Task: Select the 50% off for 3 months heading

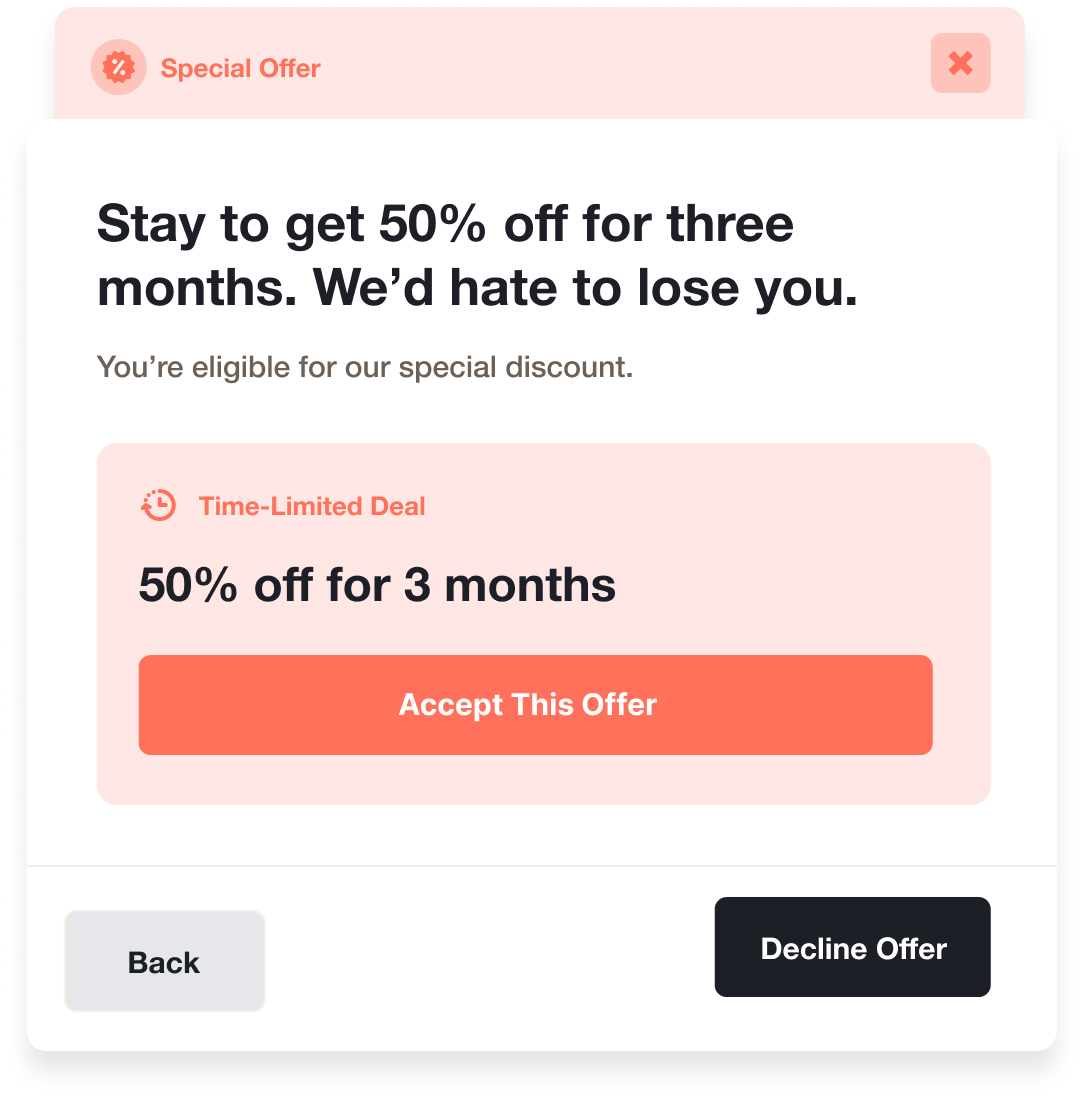Action: click(377, 584)
